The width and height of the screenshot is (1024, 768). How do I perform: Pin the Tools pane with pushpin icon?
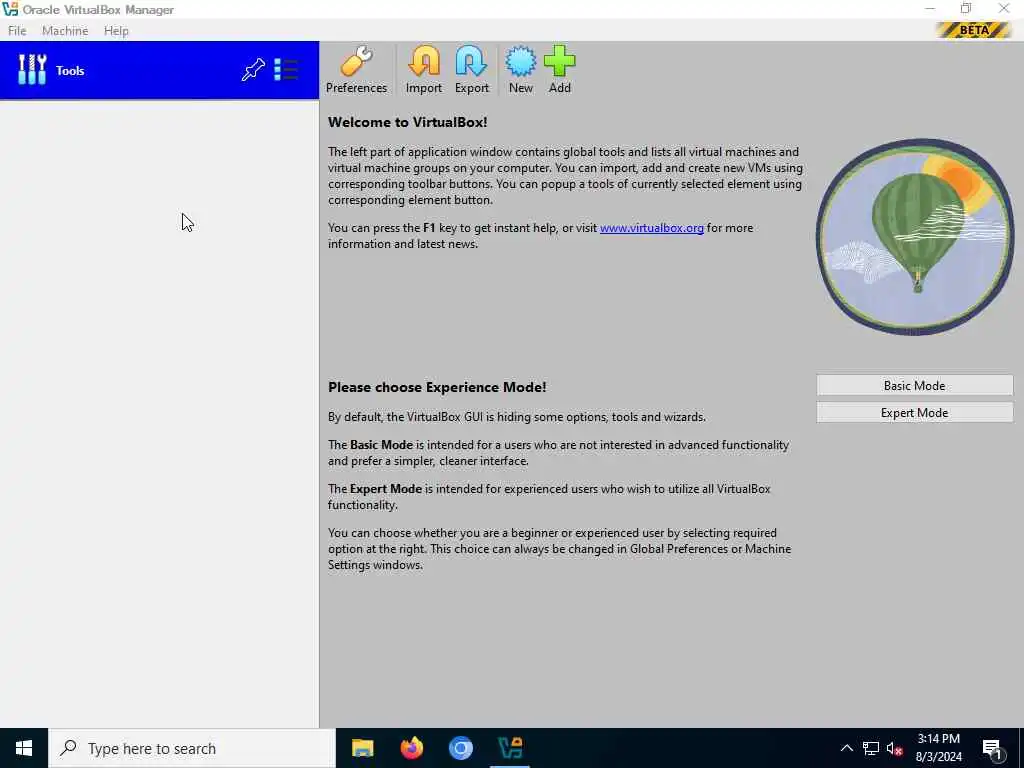(253, 70)
